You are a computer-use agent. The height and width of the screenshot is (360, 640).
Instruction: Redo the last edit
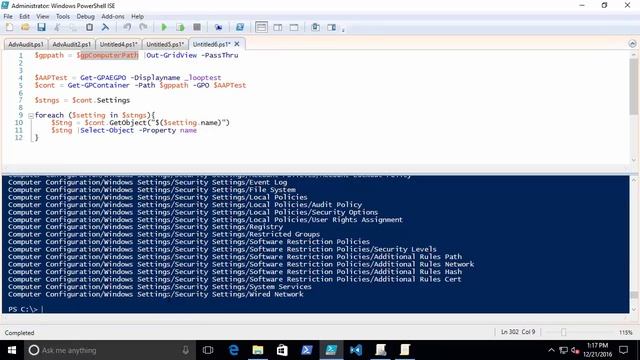point(143,27)
